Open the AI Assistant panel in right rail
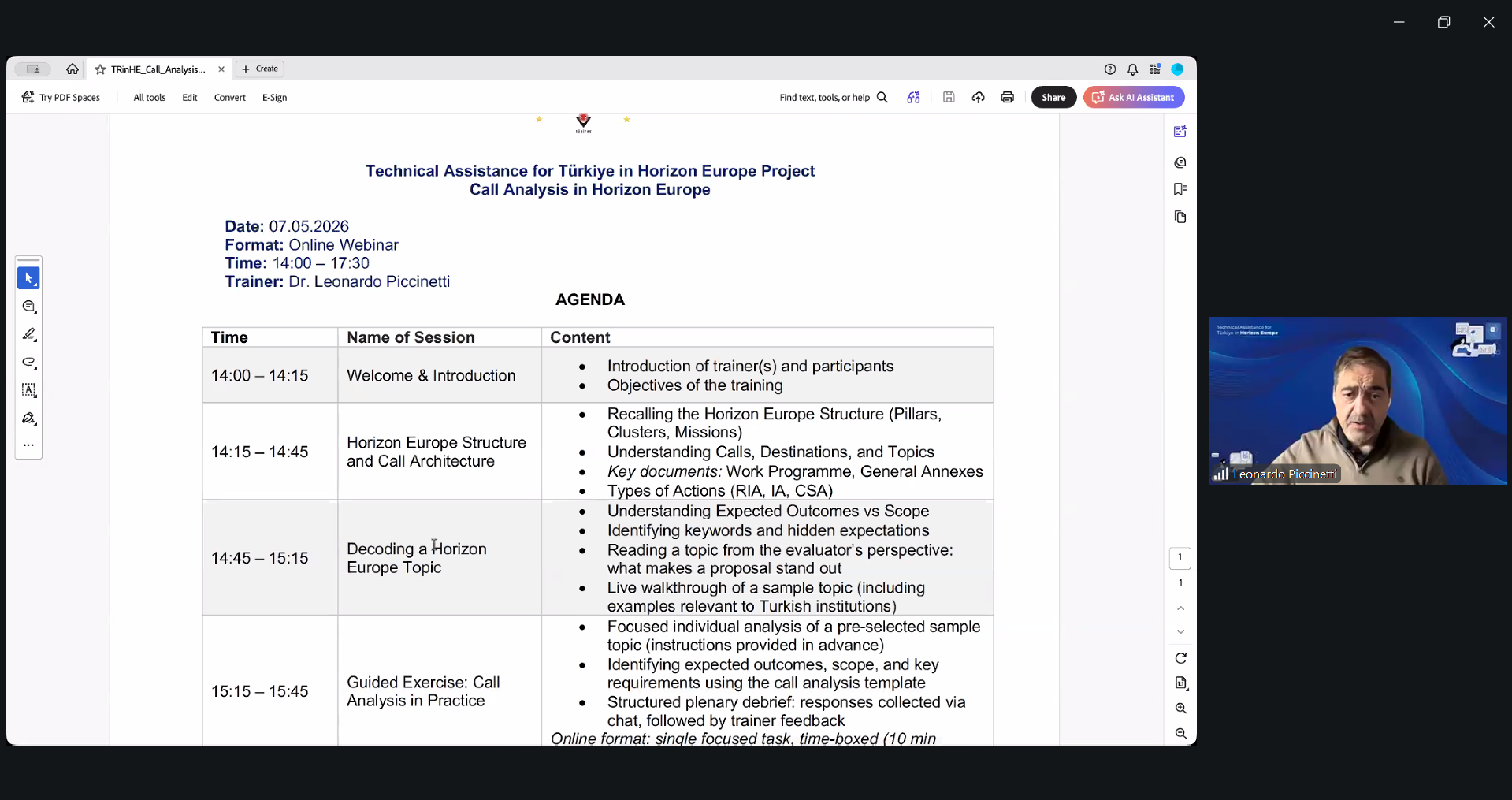Screen dimensions: 1512x800 [x=1180, y=132]
